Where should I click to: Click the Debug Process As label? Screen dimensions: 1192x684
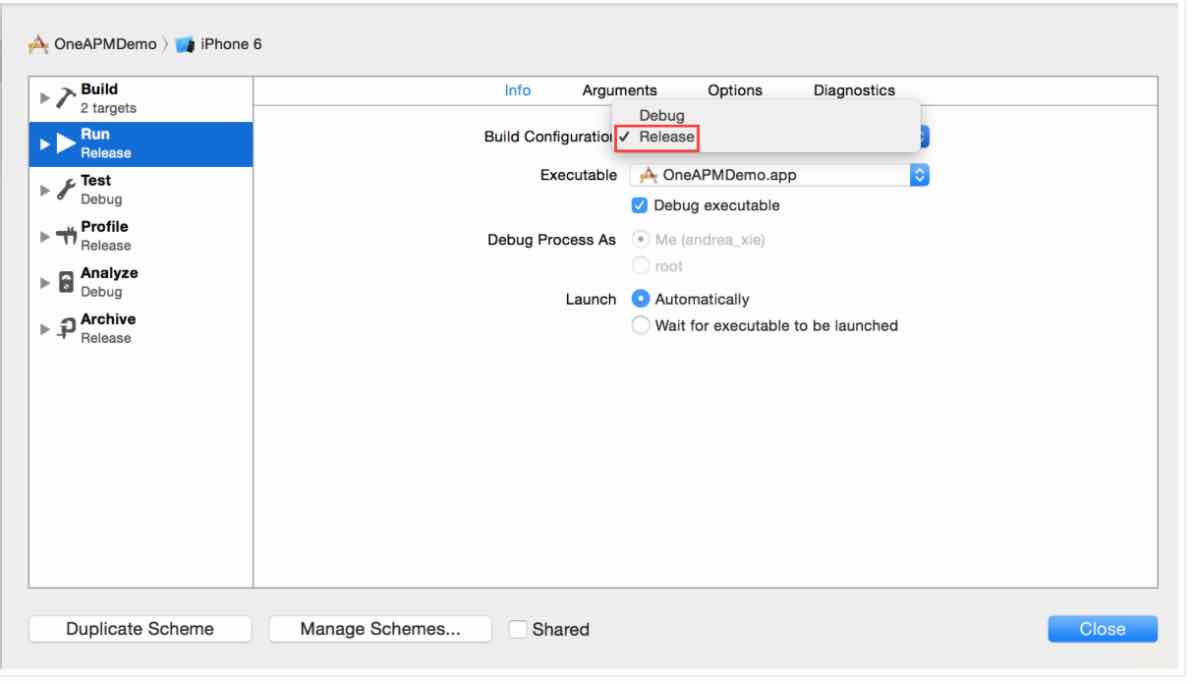[x=551, y=240]
